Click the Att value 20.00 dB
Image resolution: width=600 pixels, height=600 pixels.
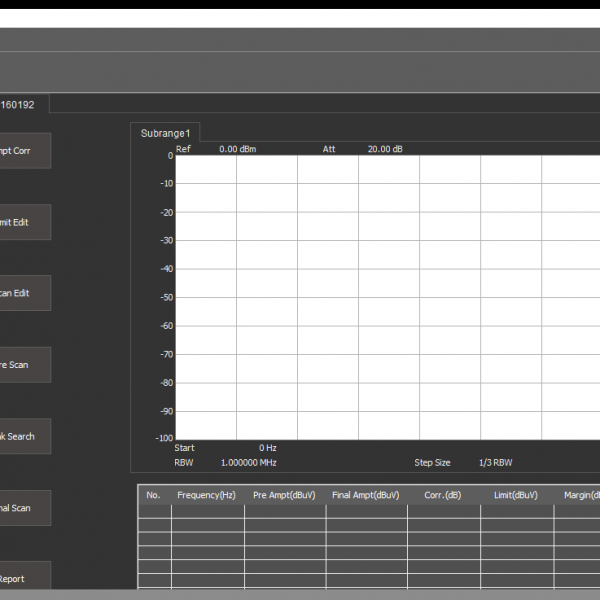click(385, 149)
